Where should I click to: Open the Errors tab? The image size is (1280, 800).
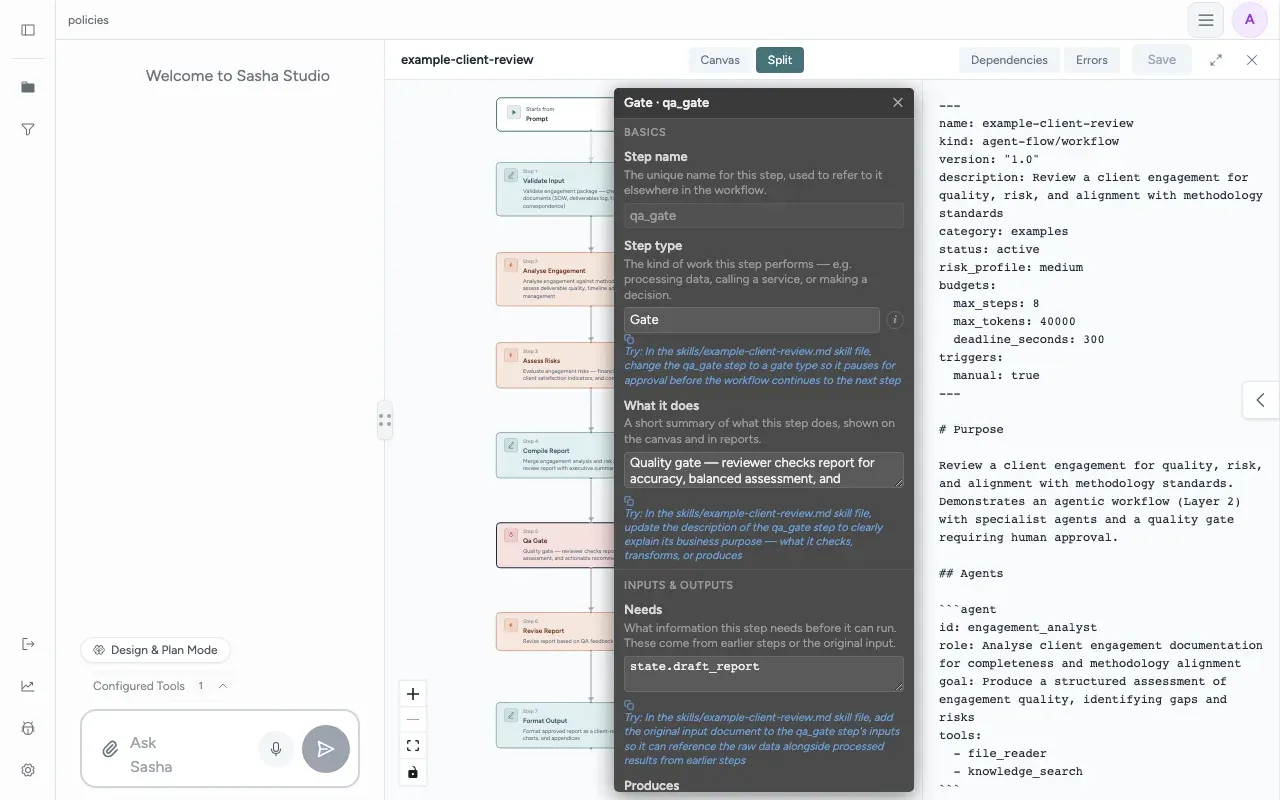[1092, 60]
